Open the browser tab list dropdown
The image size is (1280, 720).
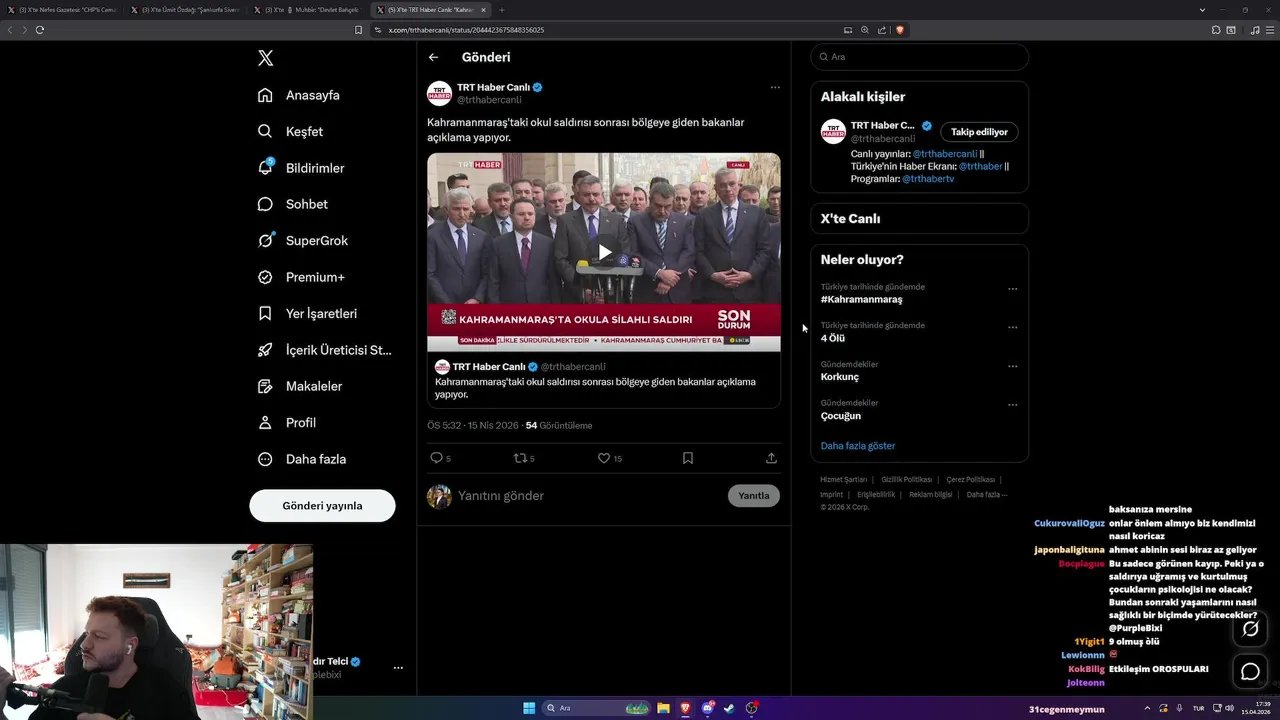(x=1202, y=10)
